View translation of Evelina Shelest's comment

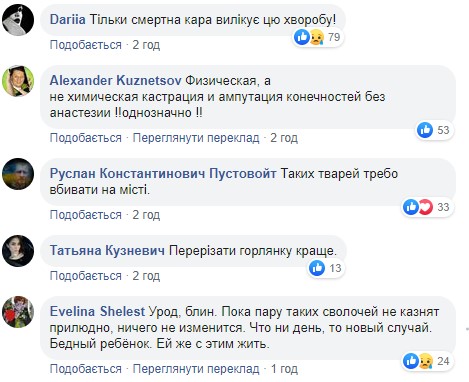point(196,369)
